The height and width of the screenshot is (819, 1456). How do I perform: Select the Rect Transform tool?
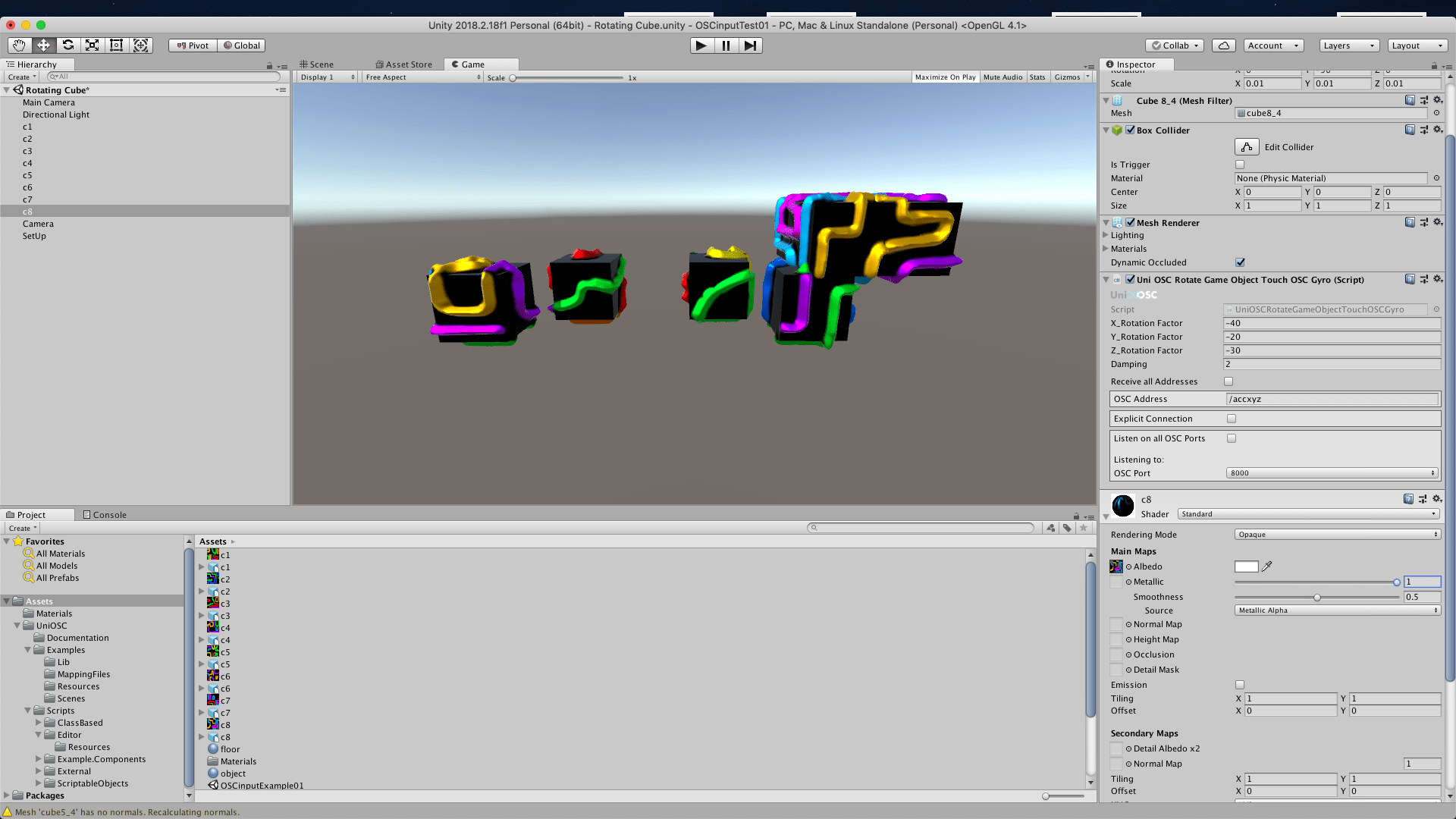(x=116, y=45)
